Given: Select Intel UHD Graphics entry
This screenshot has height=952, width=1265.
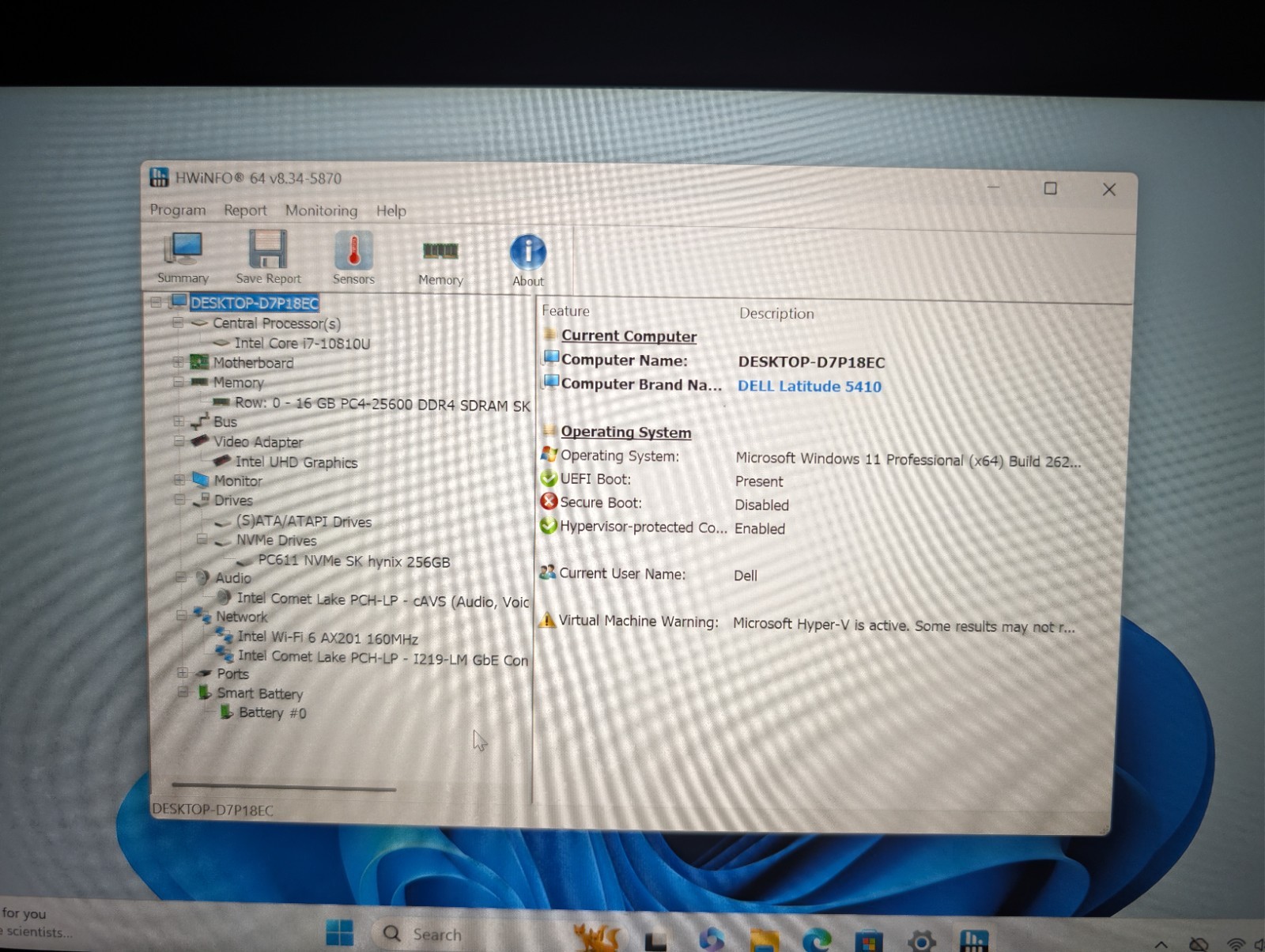Looking at the screenshot, I should pos(296,463).
